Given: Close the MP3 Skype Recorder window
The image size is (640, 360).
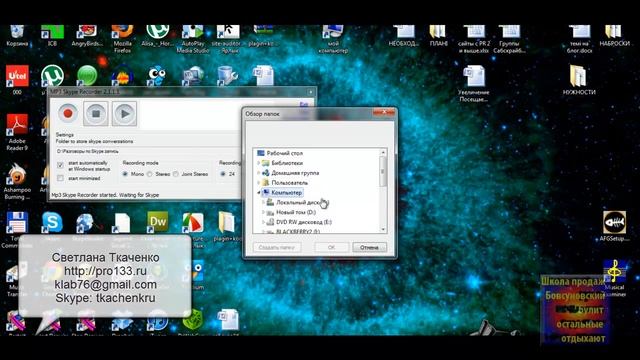Looking at the screenshot, I should click(311, 92).
